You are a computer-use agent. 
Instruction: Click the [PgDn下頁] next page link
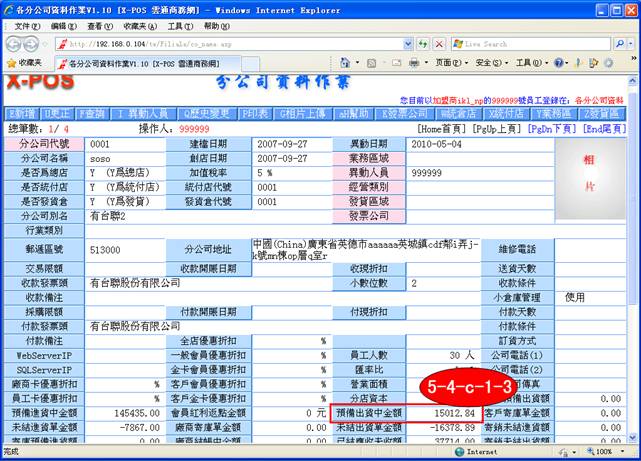tap(553, 128)
